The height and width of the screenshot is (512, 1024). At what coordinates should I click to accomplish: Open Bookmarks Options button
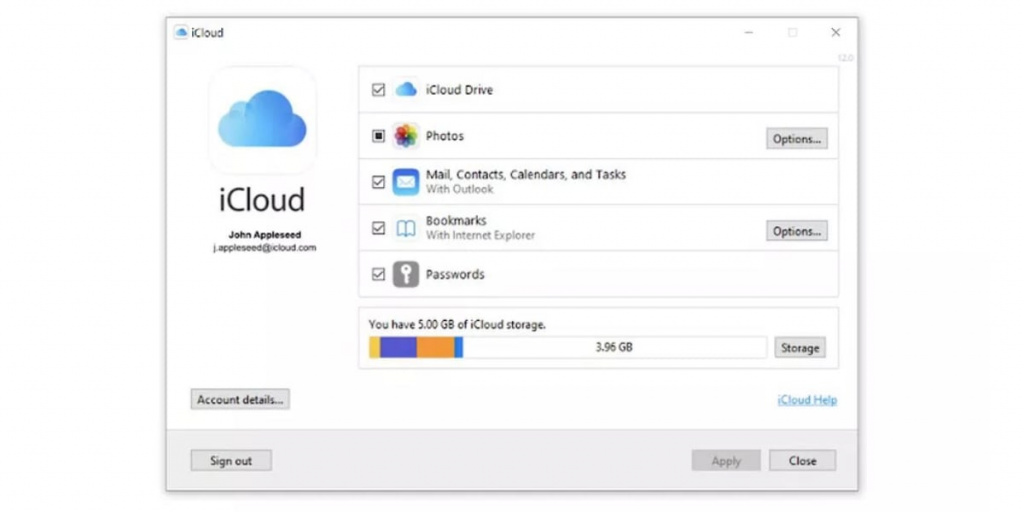coord(797,231)
